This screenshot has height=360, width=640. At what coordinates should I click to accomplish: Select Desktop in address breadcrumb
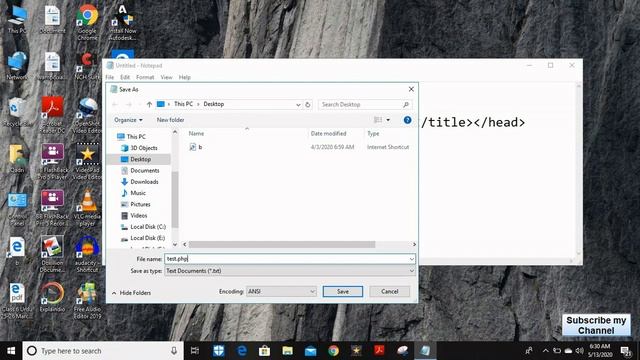click(213, 104)
